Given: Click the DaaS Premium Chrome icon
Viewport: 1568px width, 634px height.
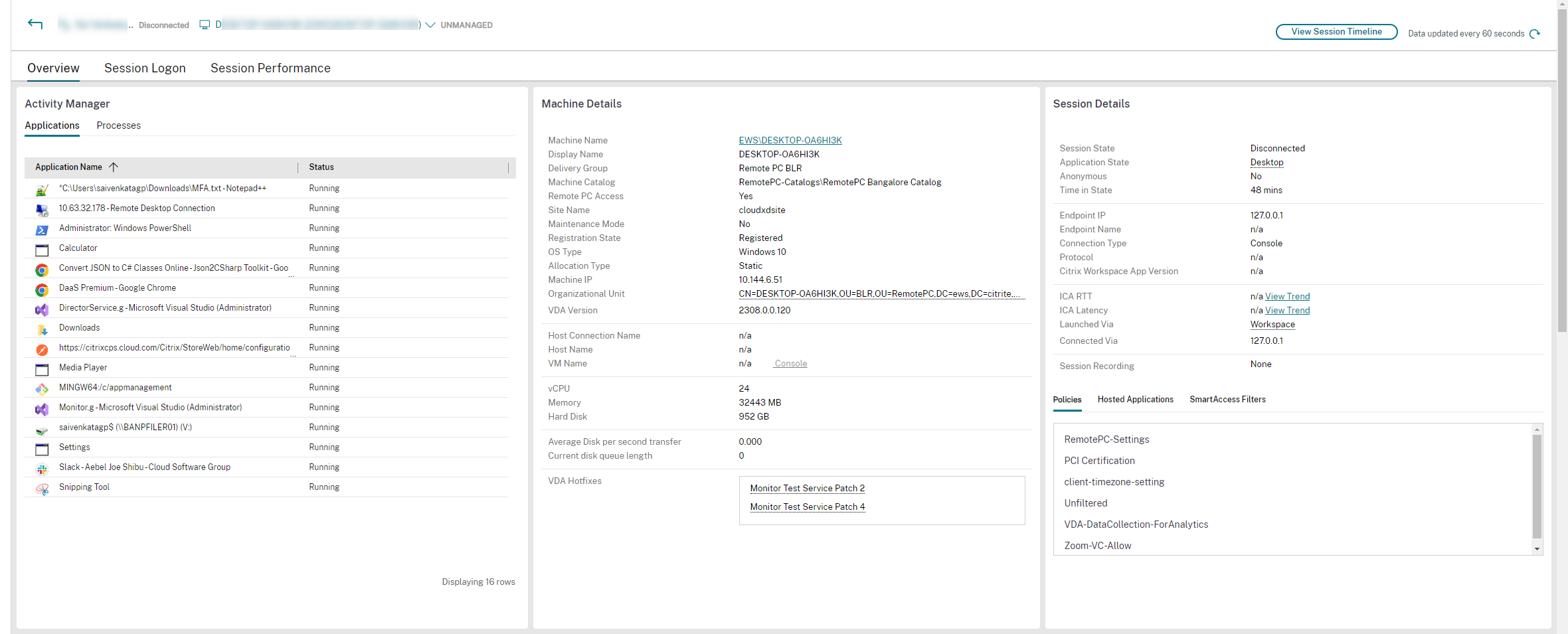Looking at the screenshot, I should pos(42,289).
